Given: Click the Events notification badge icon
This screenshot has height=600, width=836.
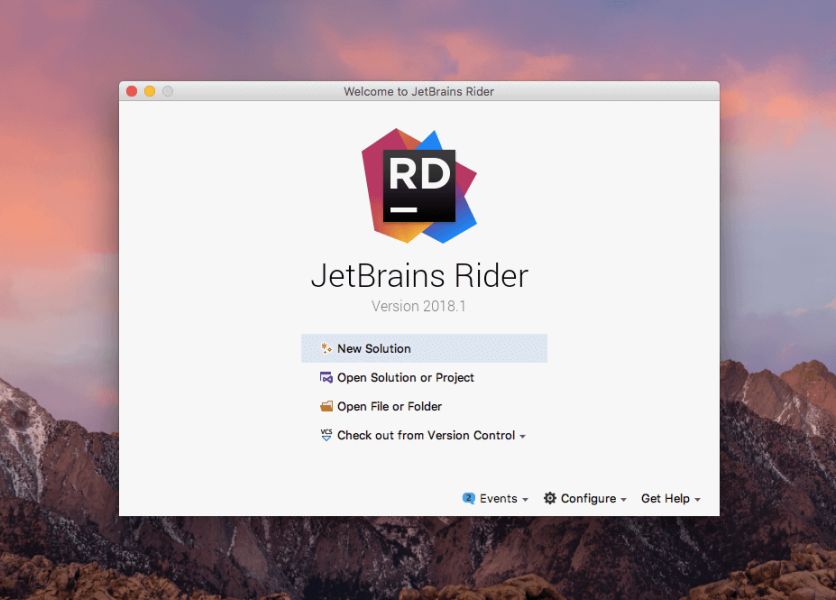Looking at the screenshot, I should (x=468, y=498).
